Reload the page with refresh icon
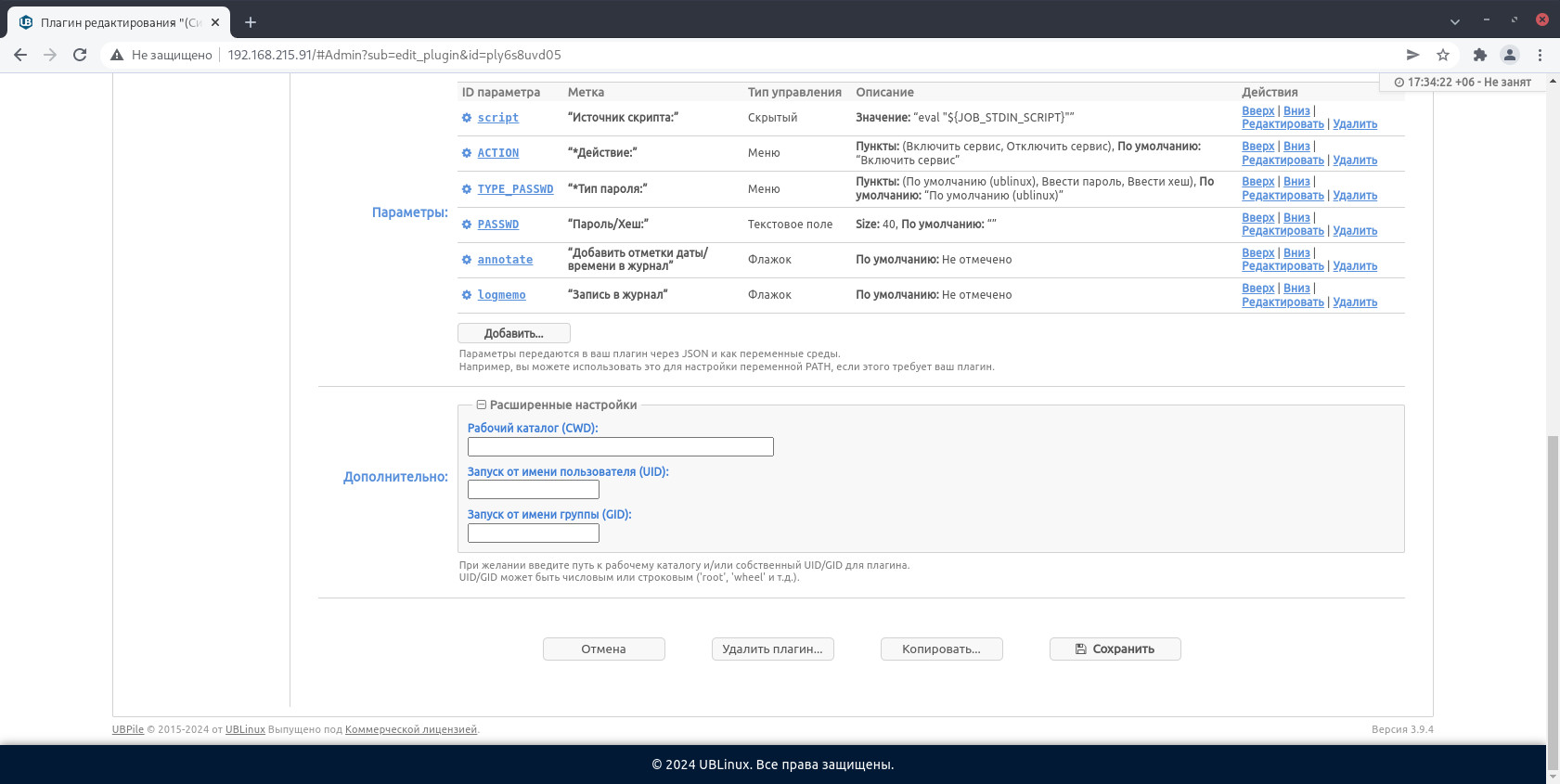 tap(80, 55)
